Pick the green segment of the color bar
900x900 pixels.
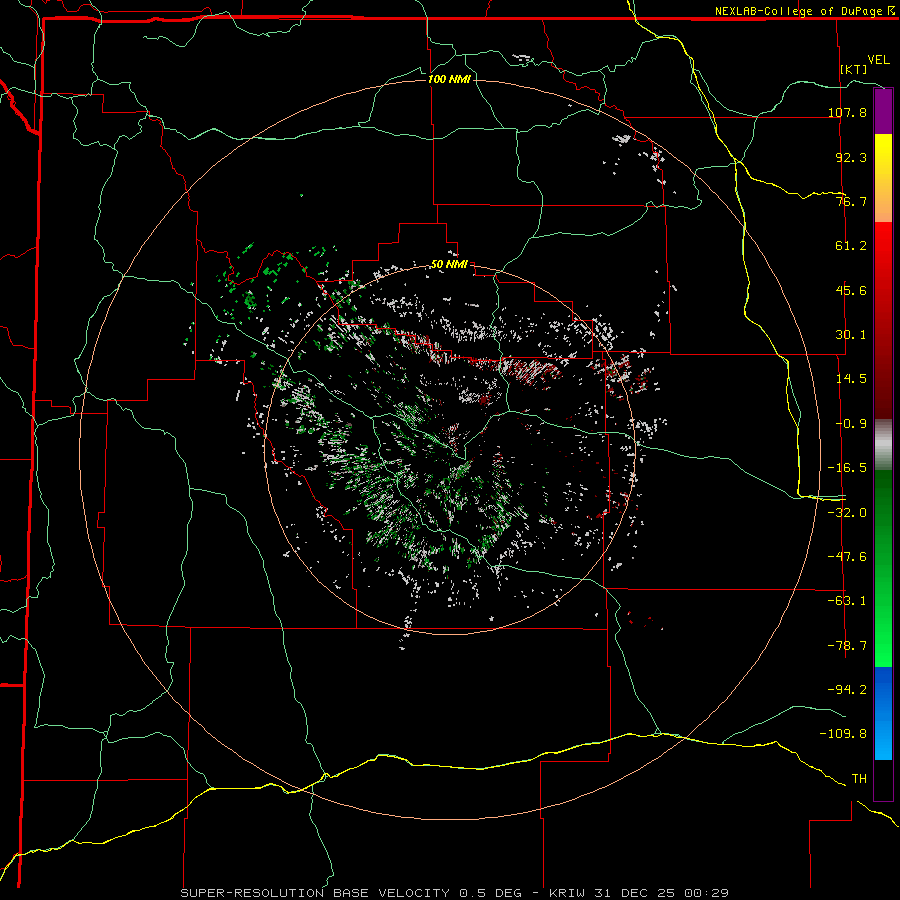883,568
